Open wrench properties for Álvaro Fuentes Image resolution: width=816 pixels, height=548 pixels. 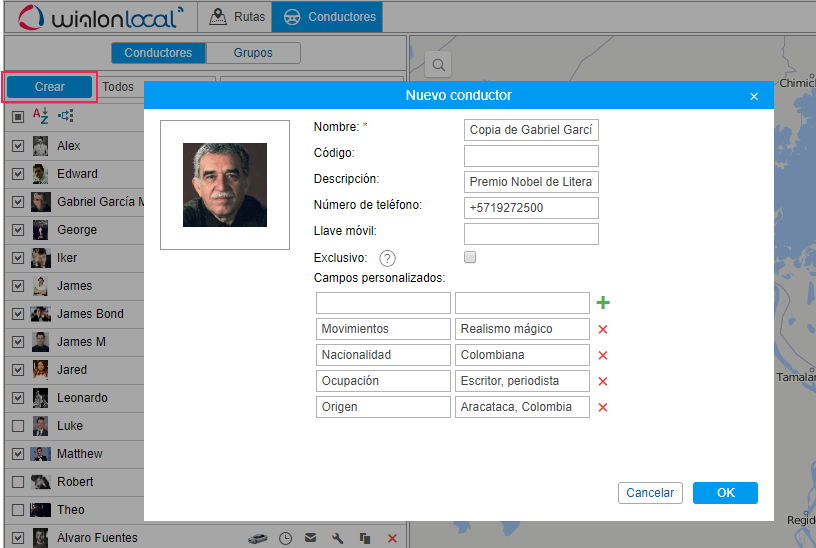pos(338,538)
